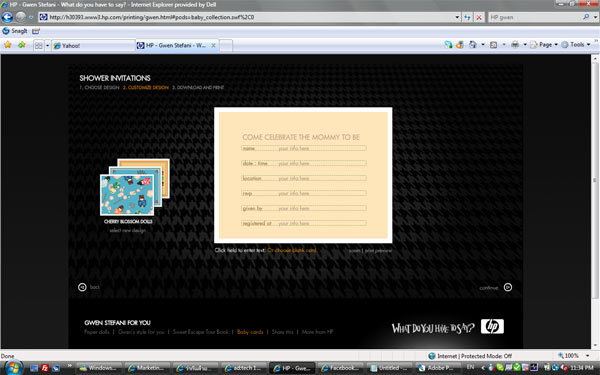Click the name field on the card

pos(303,148)
